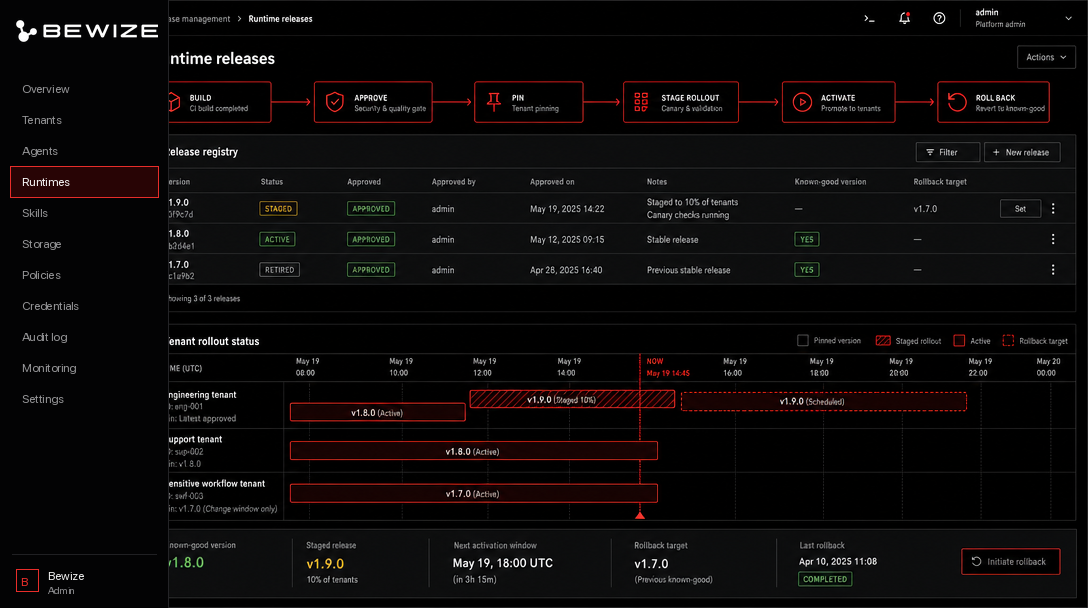Click the Stage Rollout grid icon
The height and width of the screenshot is (608, 1088).
641,102
